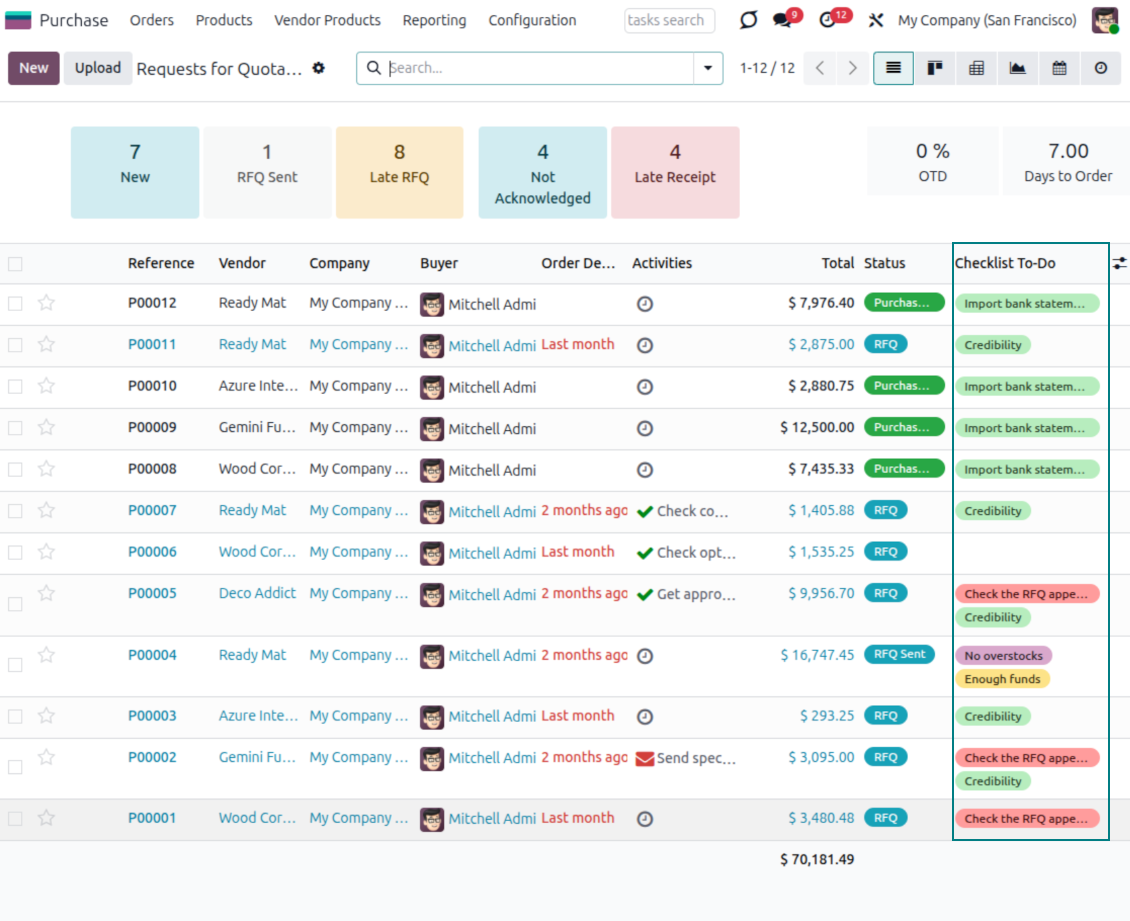Click inside the Search field

click(x=500, y=68)
